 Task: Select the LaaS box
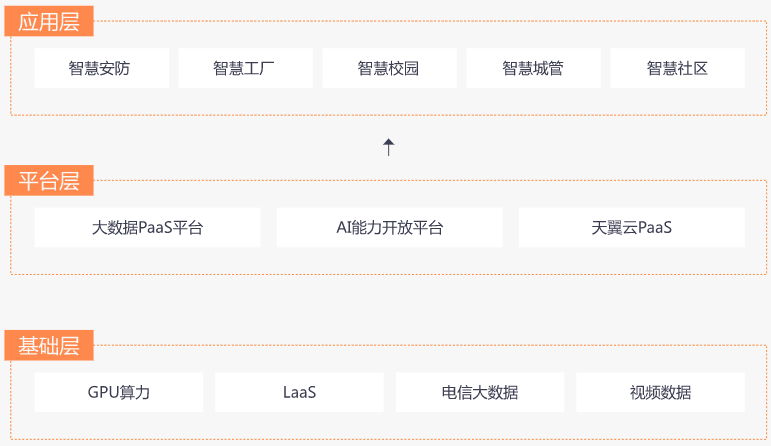tap(299, 392)
